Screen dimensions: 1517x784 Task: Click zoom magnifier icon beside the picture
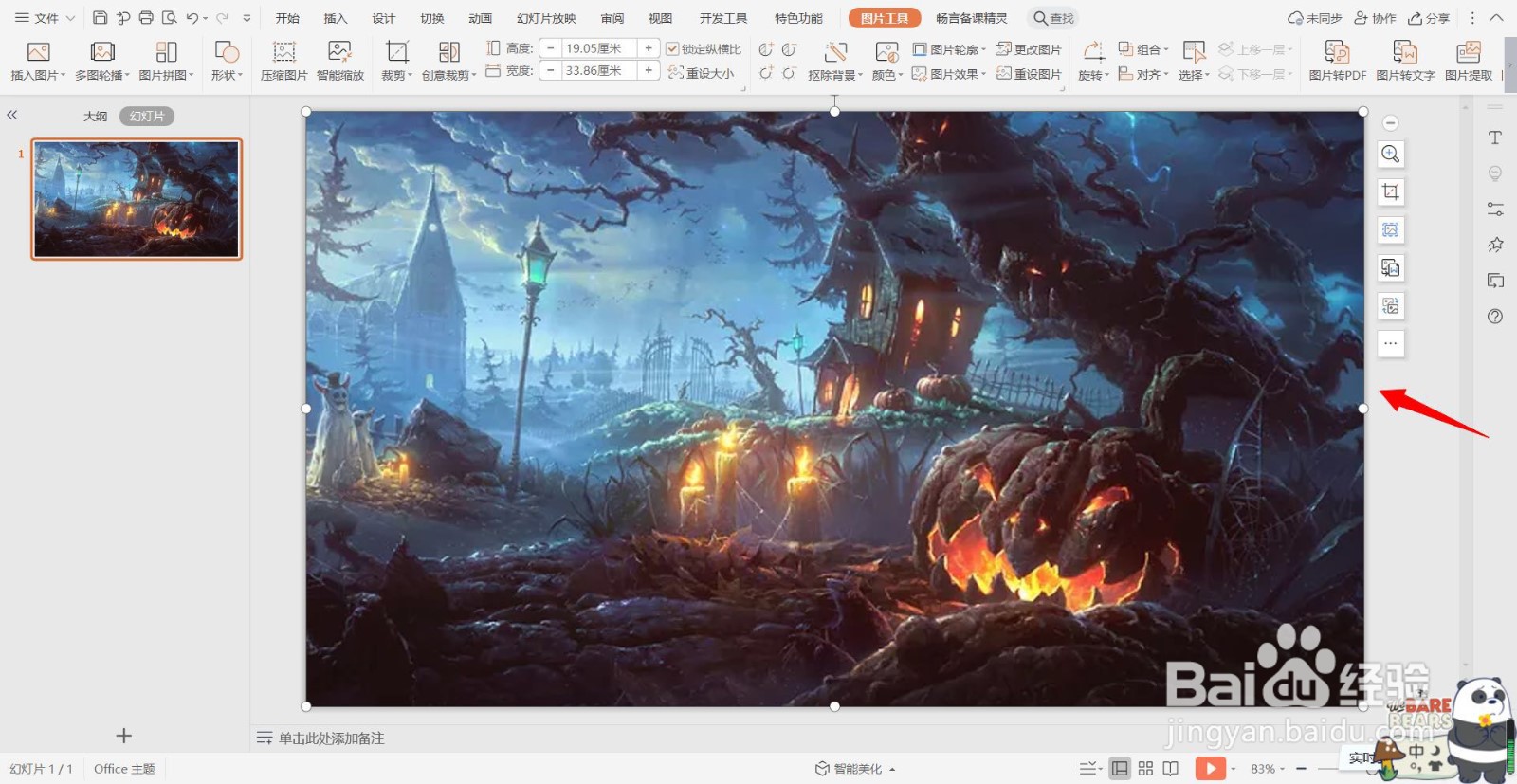pyautogui.click(x=1391, y=154)
